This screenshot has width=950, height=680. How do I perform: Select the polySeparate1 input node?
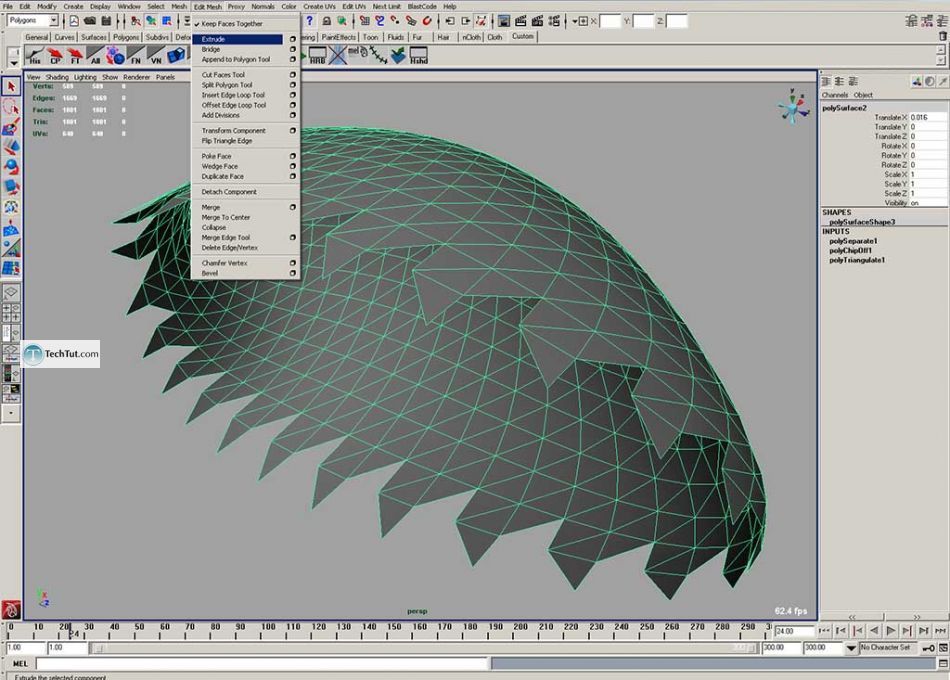(853, 241)
